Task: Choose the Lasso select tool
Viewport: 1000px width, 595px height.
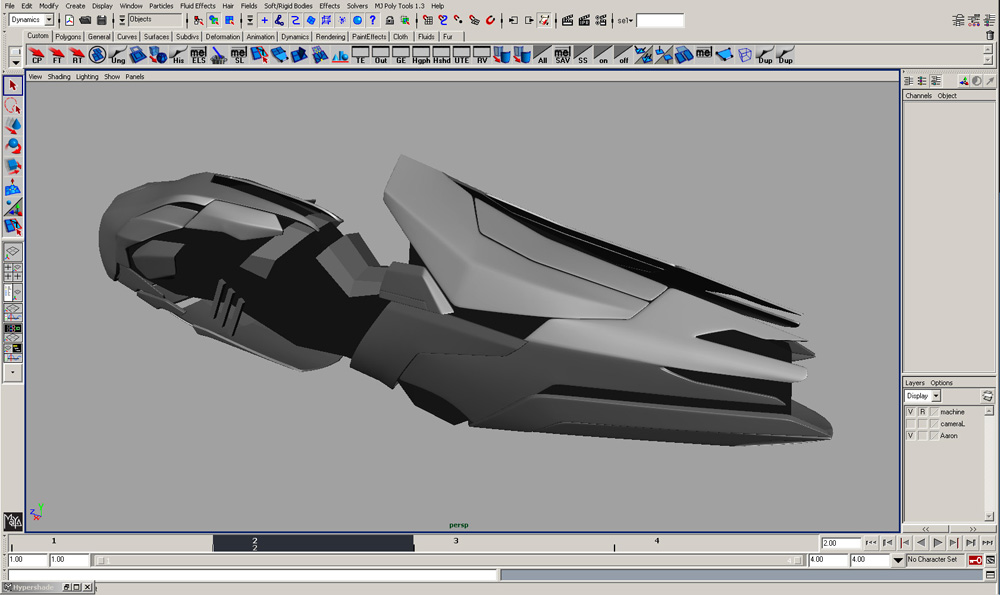Action: pos(13,106)
